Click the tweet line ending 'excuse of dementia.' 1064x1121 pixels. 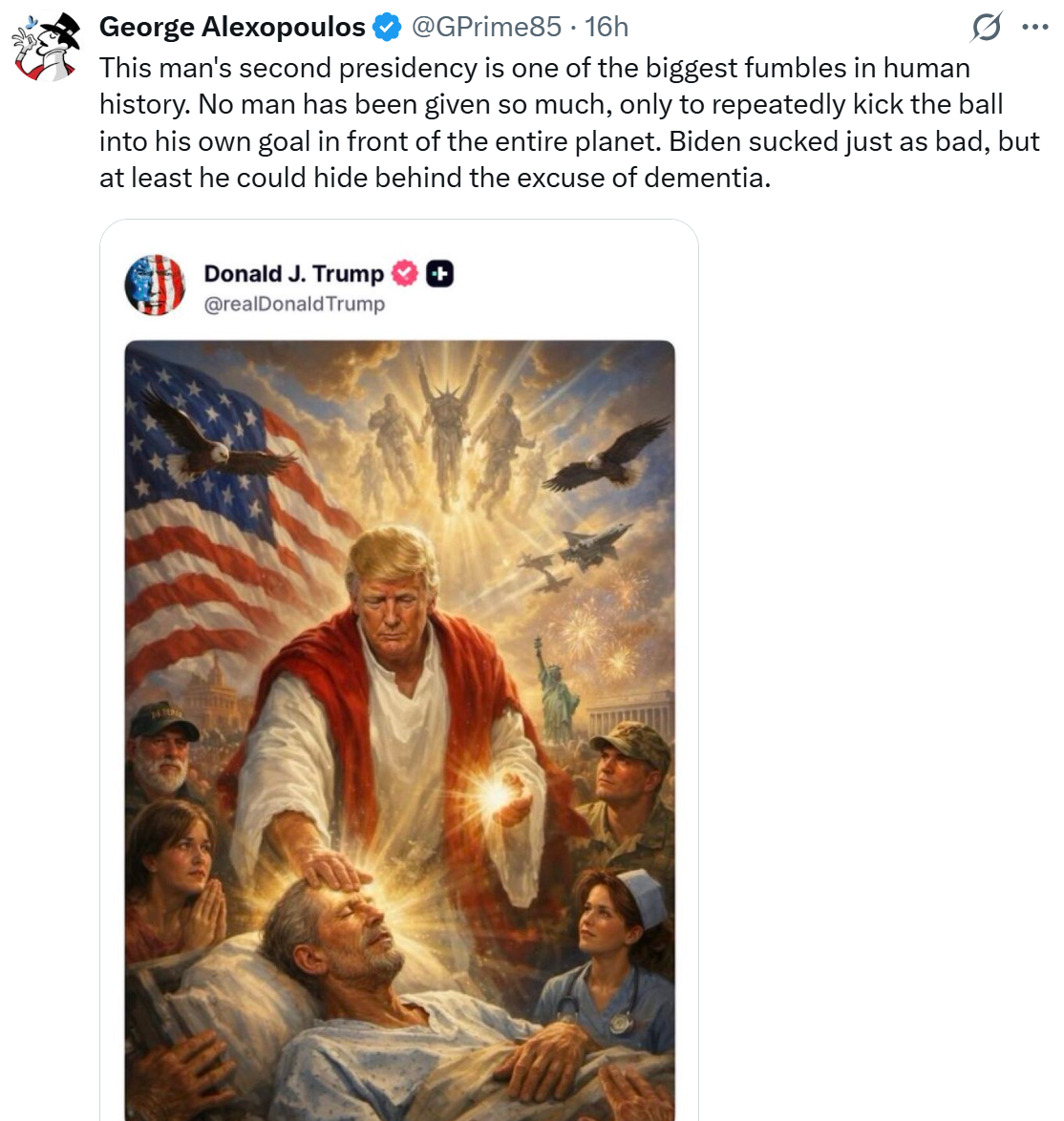[x=435, y=178]
